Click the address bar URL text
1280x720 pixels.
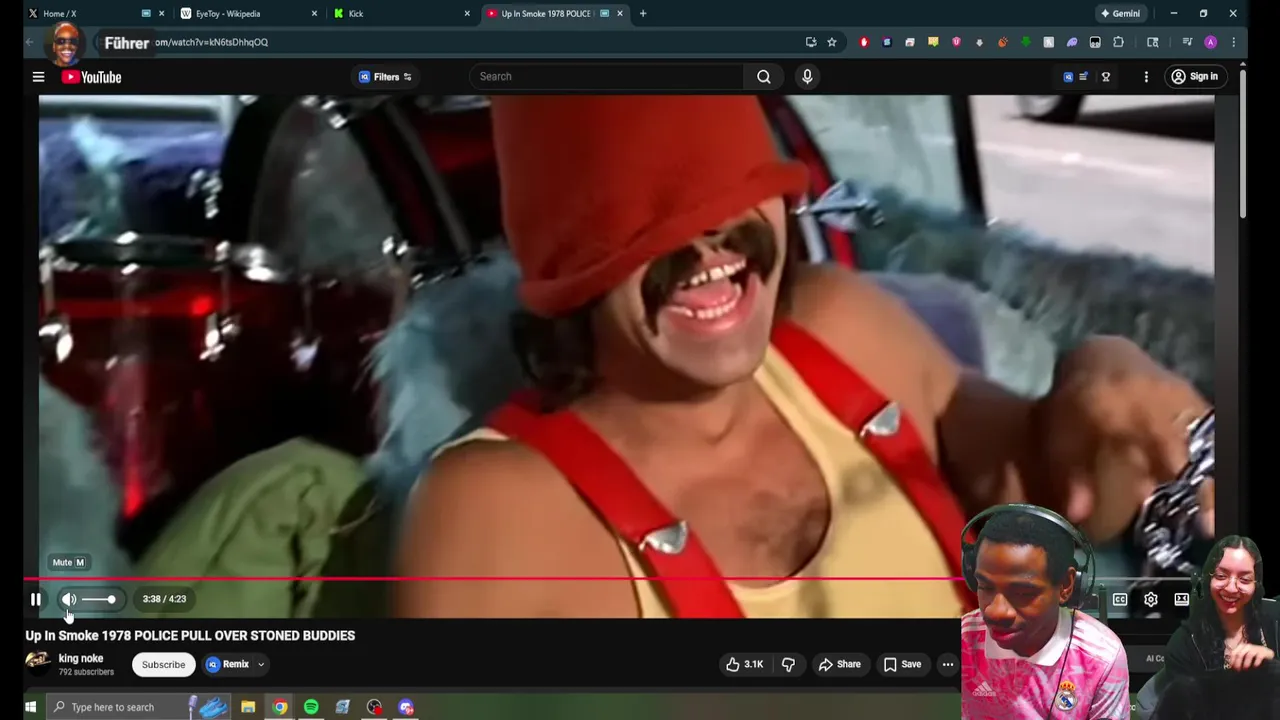pyautogui.click(x=211, y=42)
